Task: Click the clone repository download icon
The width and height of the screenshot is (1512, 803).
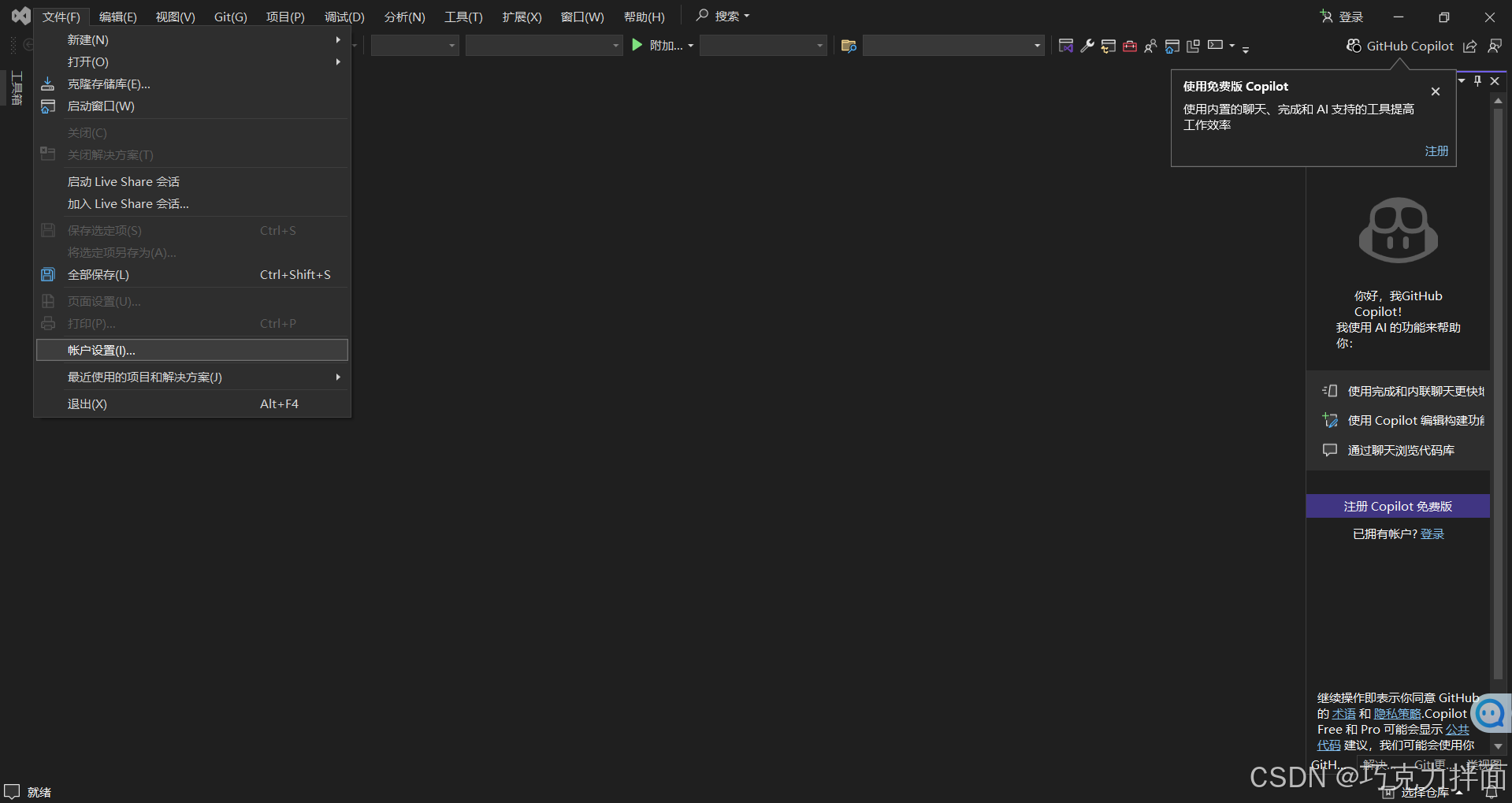Action: [48, 84]
